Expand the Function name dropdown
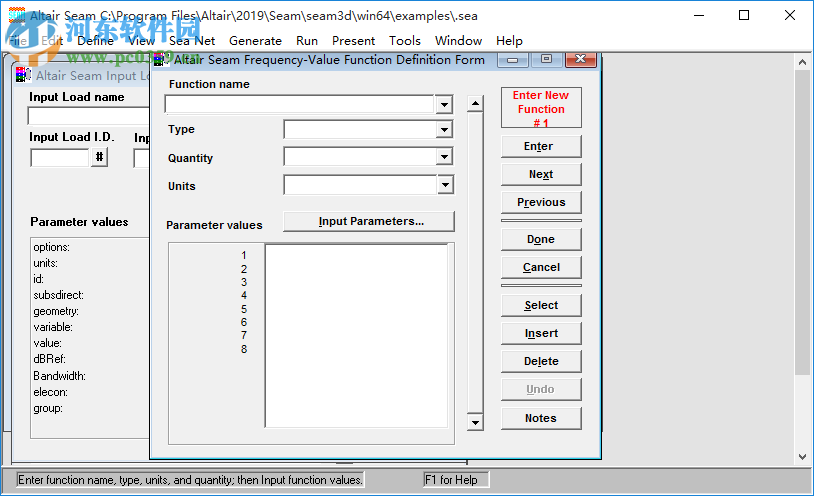This screenshot has height=496, width=814. 444,105
